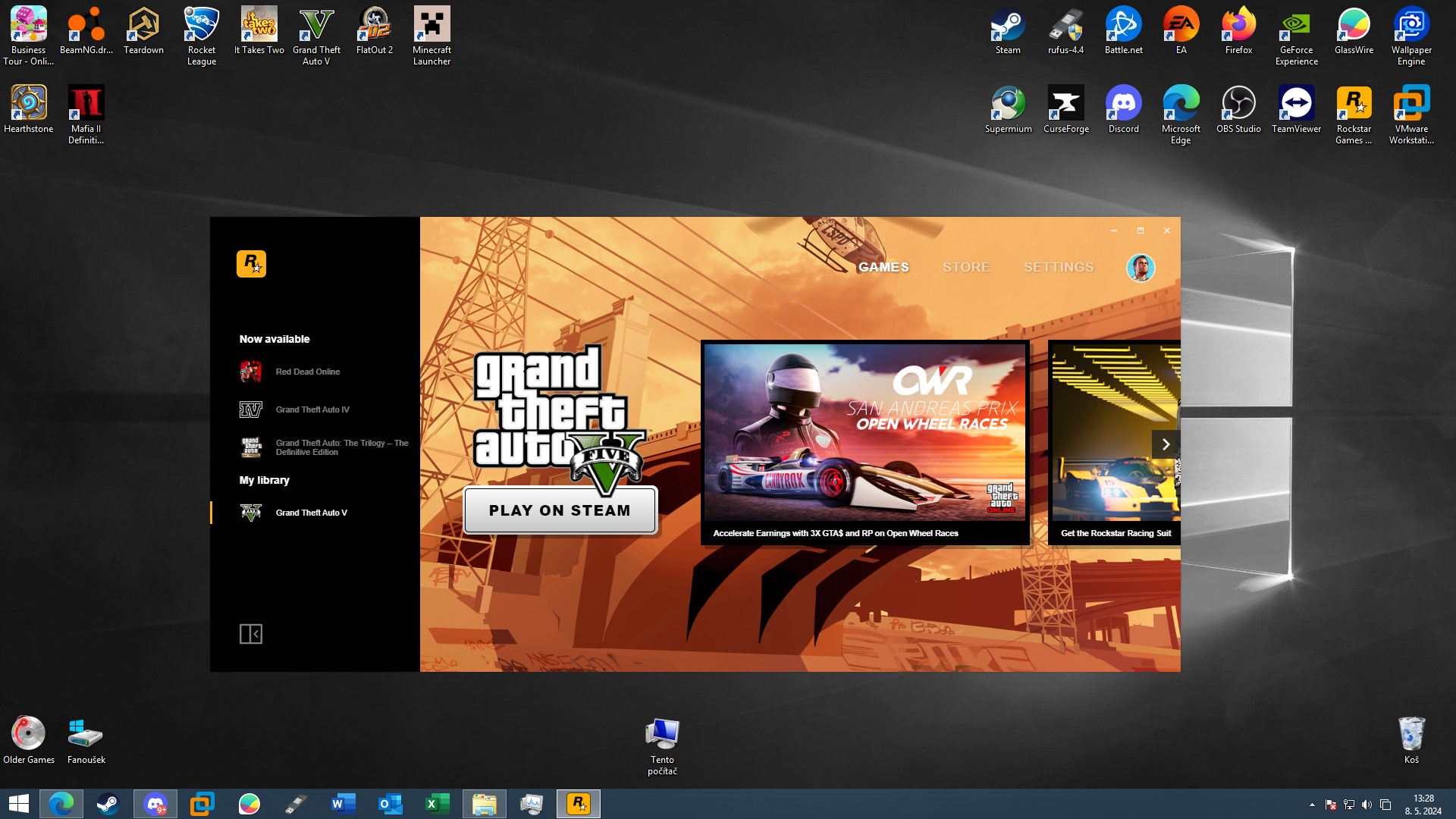The width and height of the screenshot is (1456, 819).
Task: Select the rufus-4.4 desktop icon
Action: [x=1066, y=30]
